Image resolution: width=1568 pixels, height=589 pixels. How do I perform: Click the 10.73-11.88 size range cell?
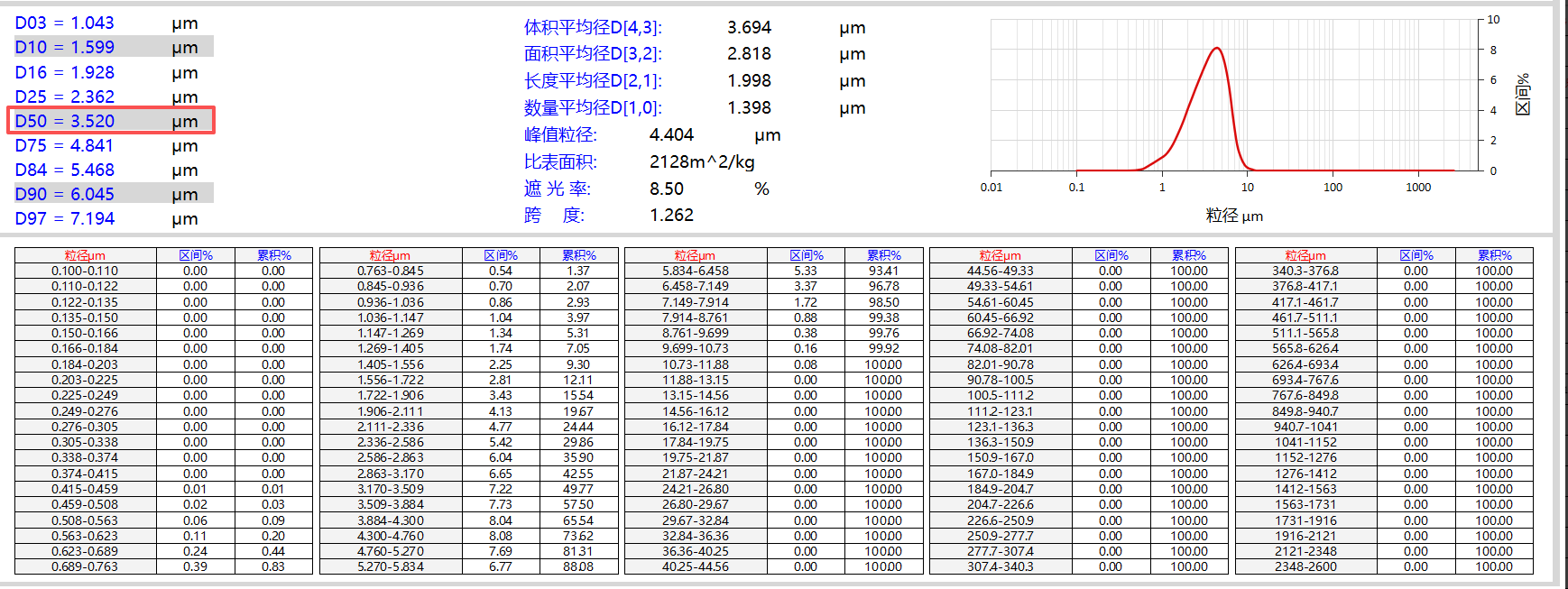[x=696, y=364]
